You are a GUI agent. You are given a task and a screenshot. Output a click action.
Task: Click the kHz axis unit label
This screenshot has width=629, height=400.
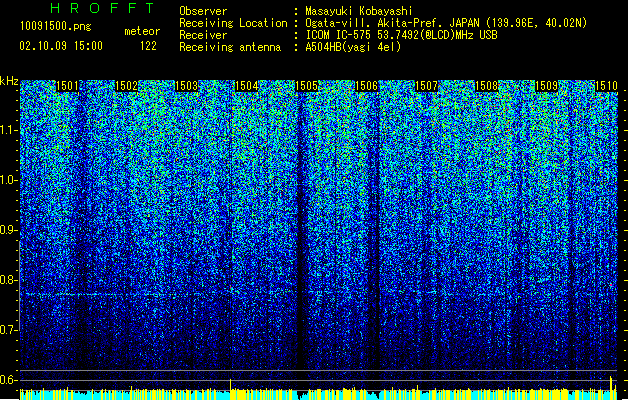(x=9, y=81)
